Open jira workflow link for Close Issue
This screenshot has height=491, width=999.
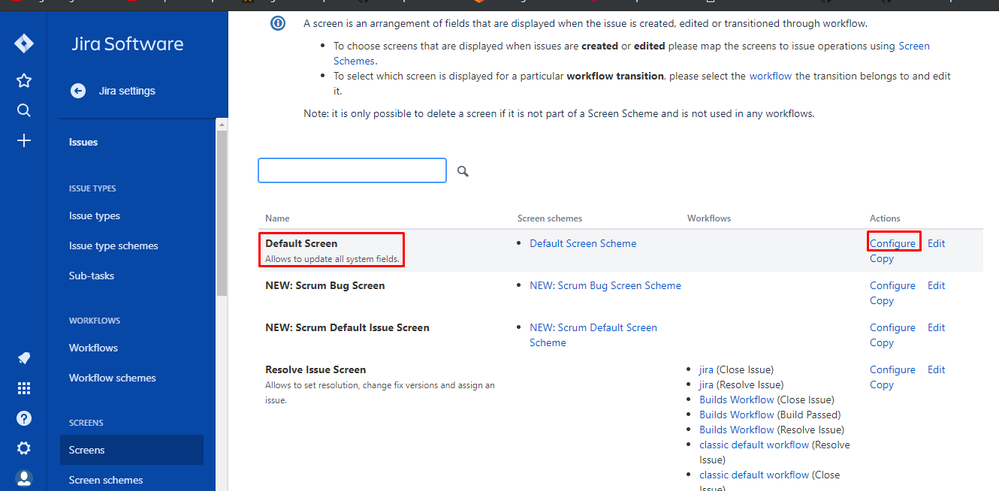(x=706, y=369)
